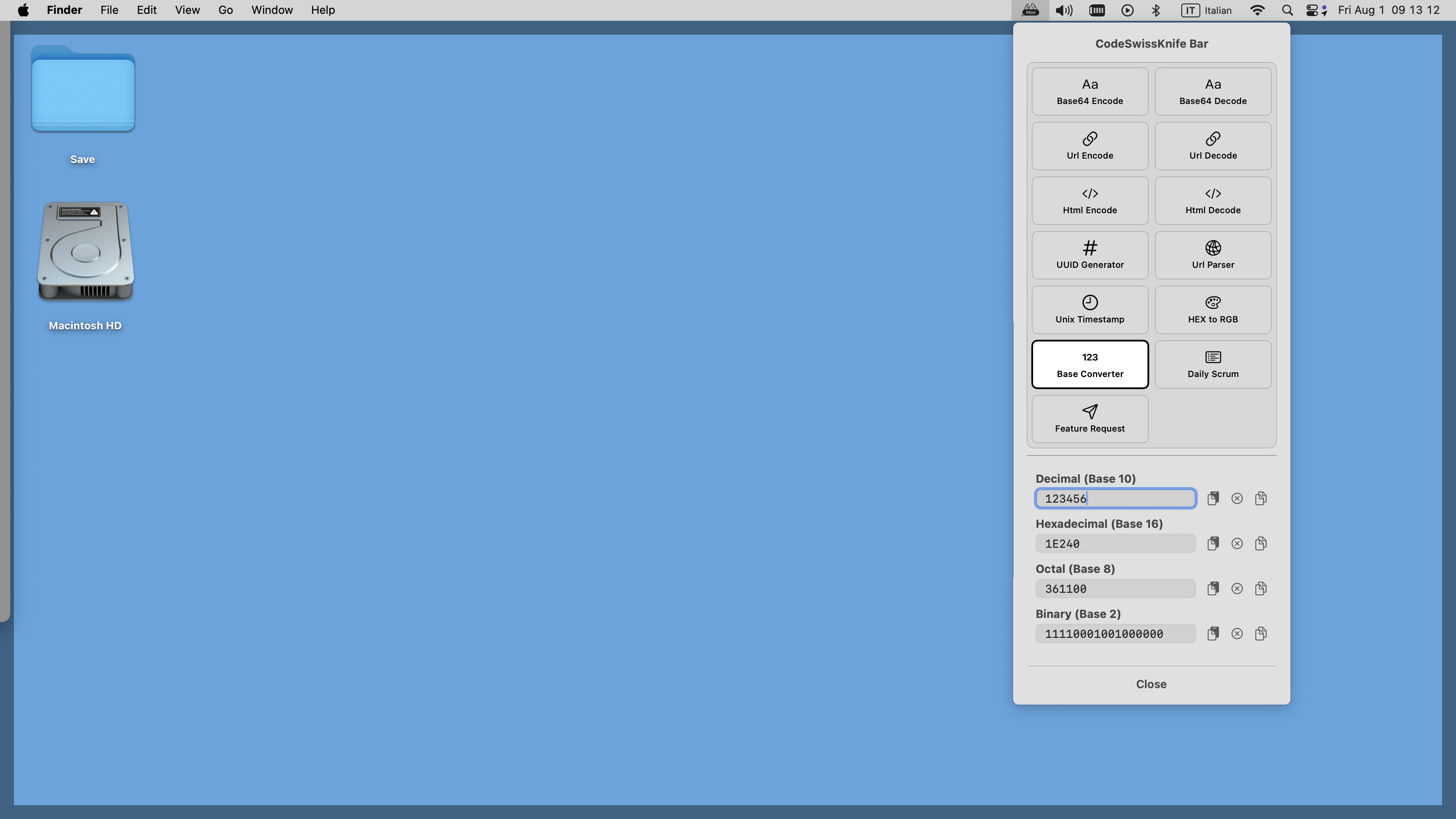Viewport: 1456px width, 819px height.
Task: Click the "Octal (Base 8)" label
Action: click(1075, 569)
